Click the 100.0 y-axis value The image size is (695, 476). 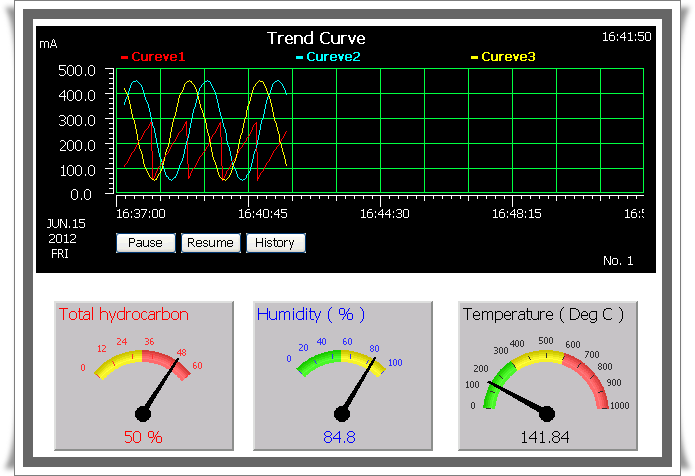pos(77,170)
